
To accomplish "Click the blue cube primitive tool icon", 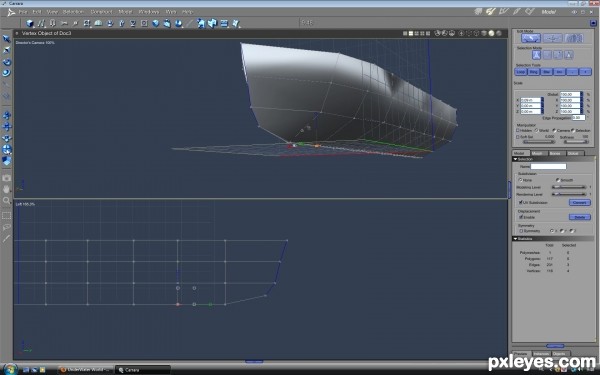I will (29, 23).
